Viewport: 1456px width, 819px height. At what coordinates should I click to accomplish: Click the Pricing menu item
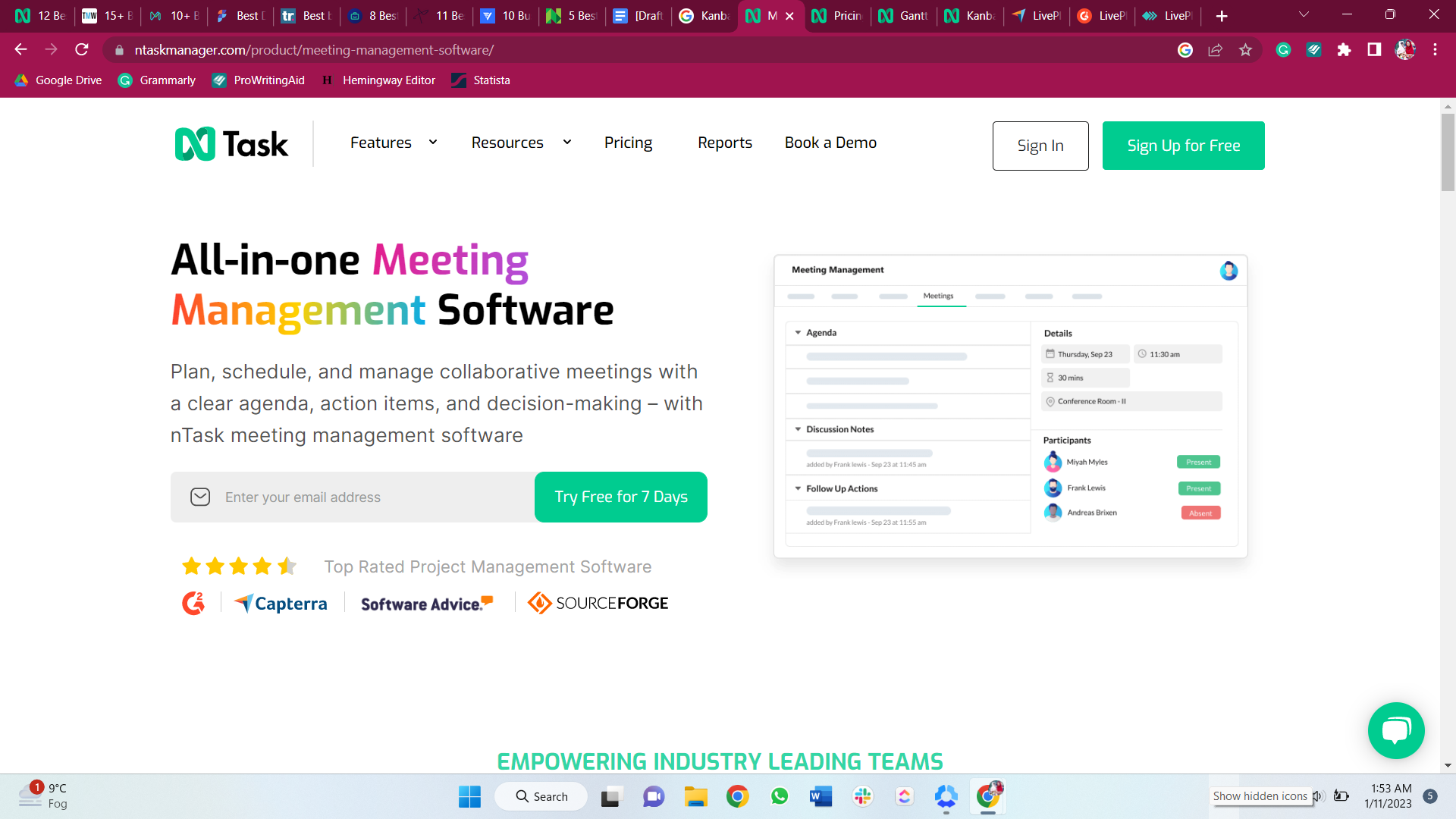pos(628,142)
